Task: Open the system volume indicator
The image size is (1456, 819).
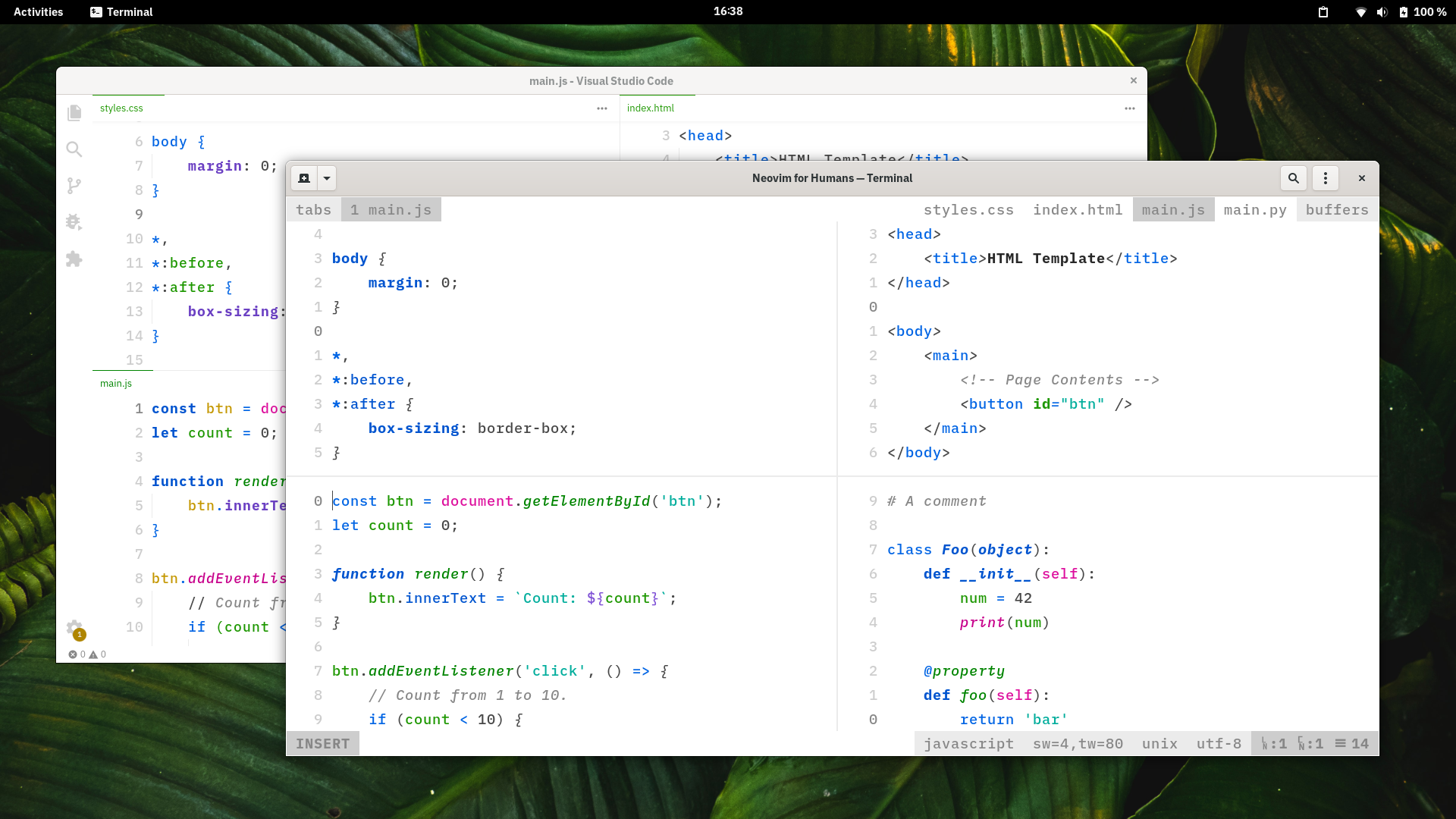Action: click(x=1382, y=12)
